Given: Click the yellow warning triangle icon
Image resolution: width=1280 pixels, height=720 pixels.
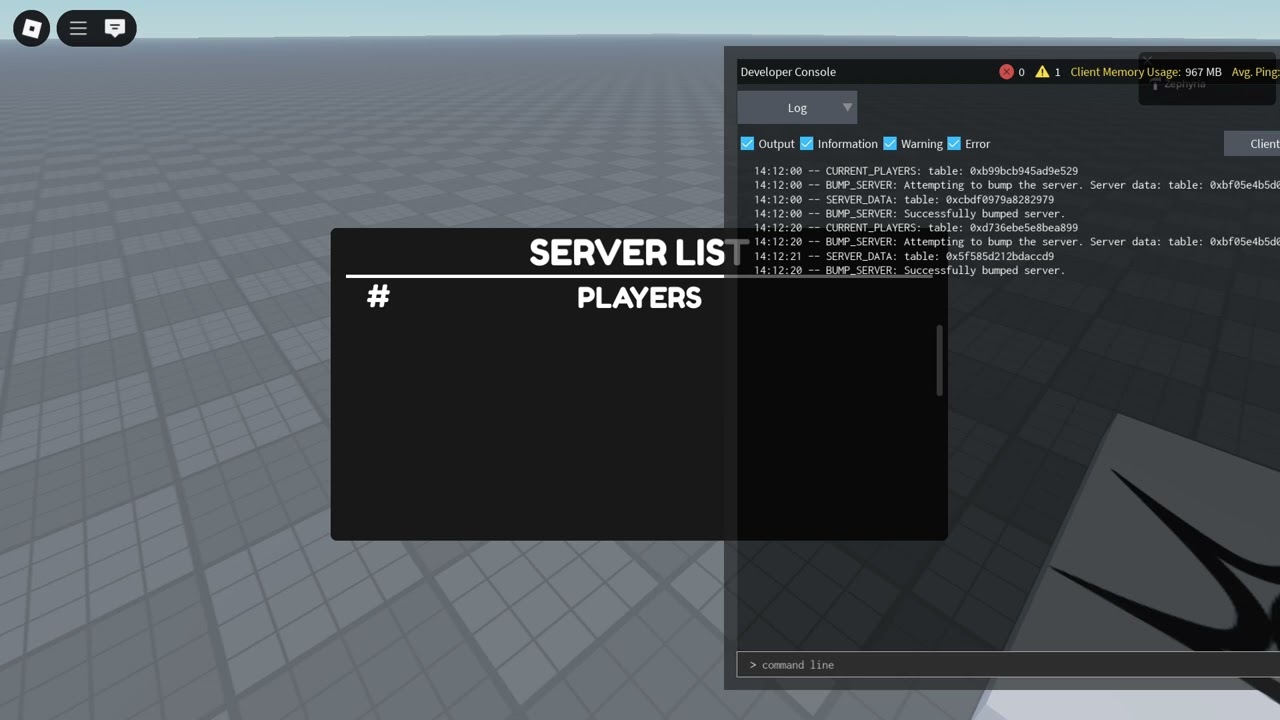Looking at the screenshot, I should point(1042,72).
